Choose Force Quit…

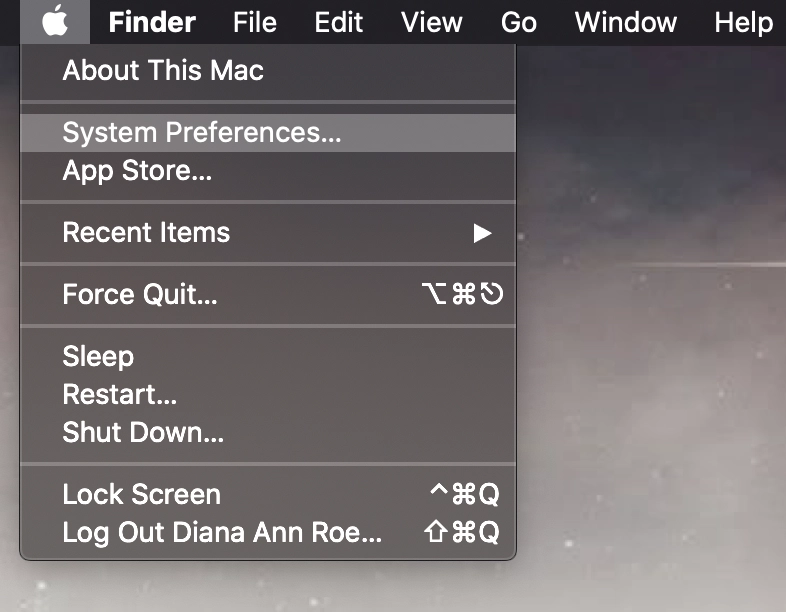point(268,294)
